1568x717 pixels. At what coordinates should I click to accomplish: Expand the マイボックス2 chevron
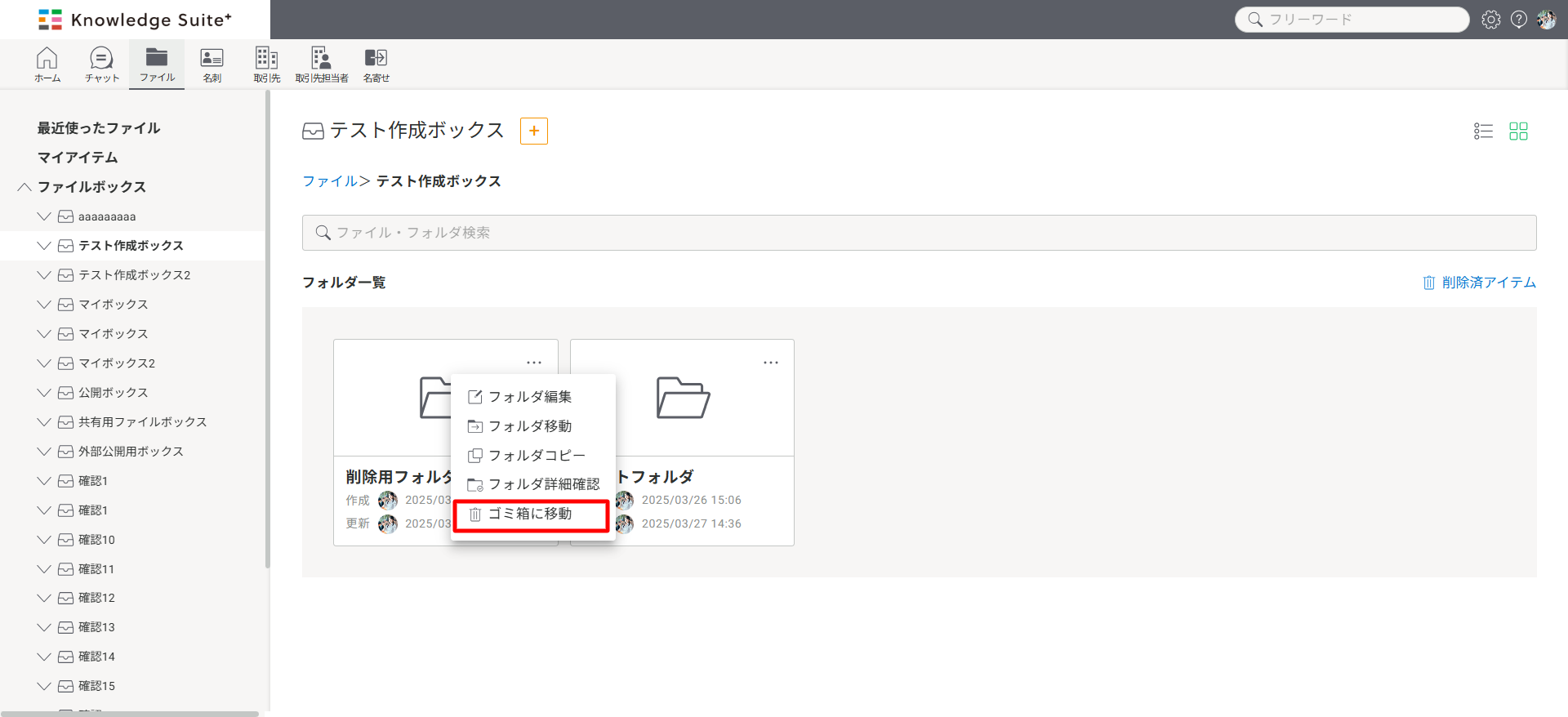click(44, 363)
